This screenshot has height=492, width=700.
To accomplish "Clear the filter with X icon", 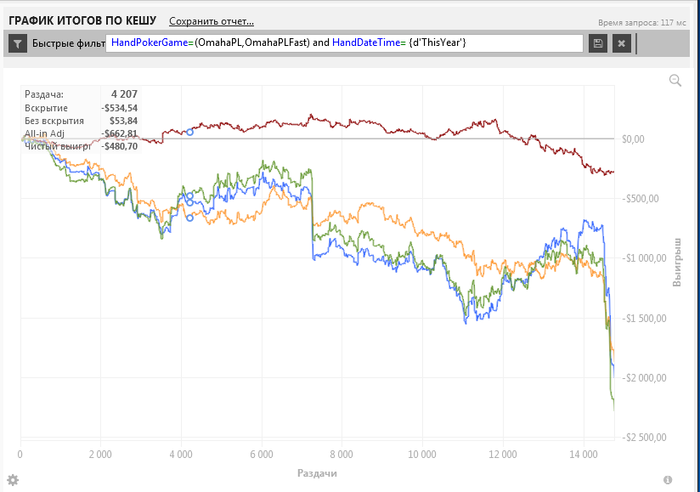I will (x=621, y=43).
